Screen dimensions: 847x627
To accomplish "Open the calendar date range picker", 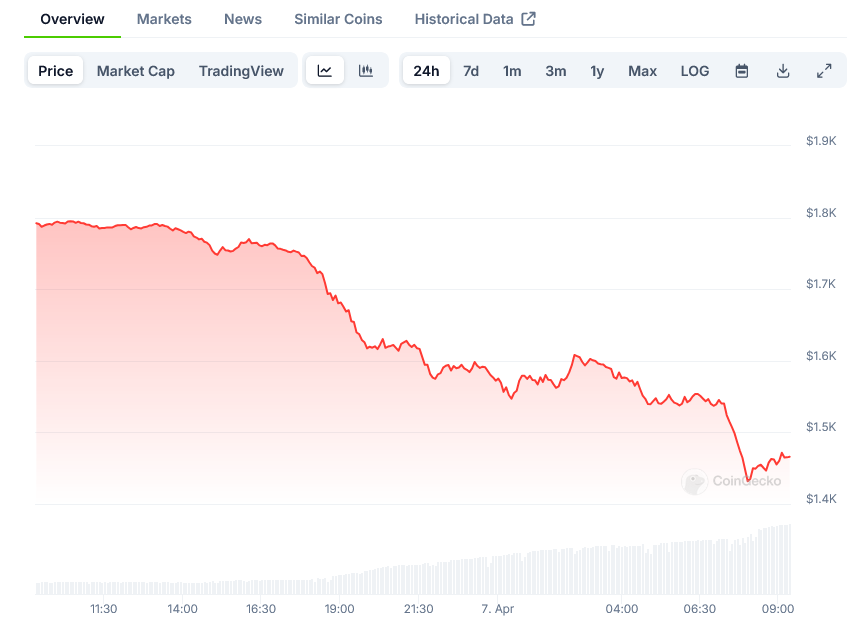I will click(742, 71).
